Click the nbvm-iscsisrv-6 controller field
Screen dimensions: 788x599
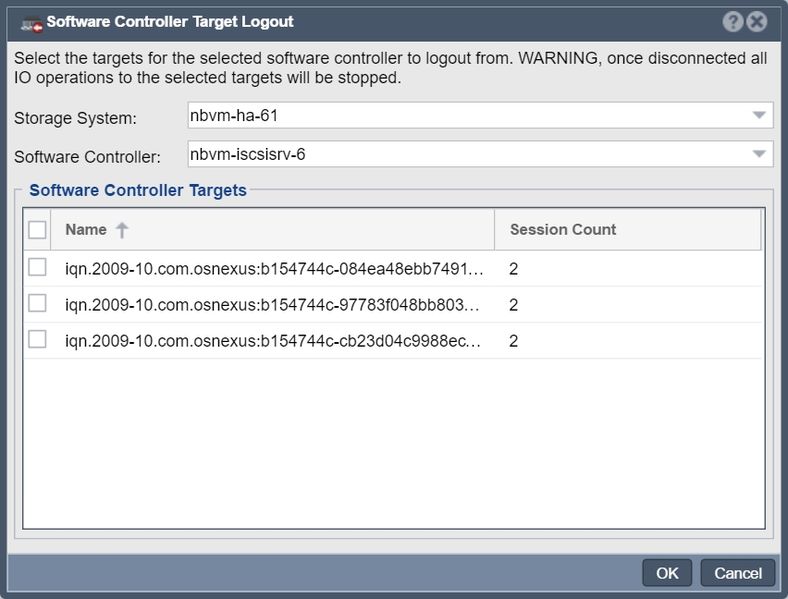coord(480,154)
